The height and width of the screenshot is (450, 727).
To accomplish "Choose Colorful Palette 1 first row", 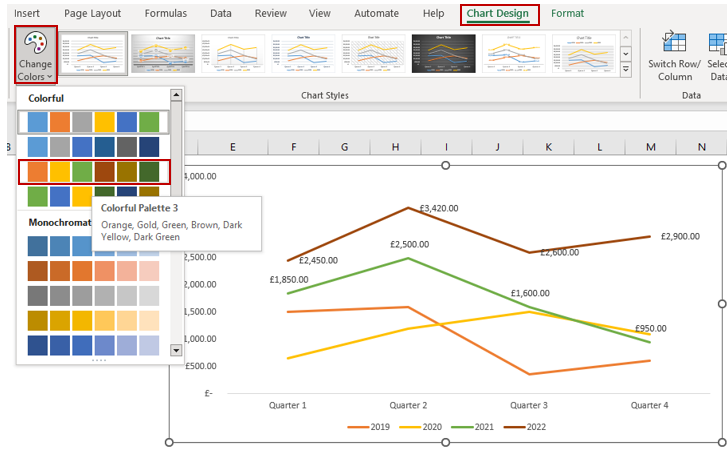I will (x=93, y=122).
